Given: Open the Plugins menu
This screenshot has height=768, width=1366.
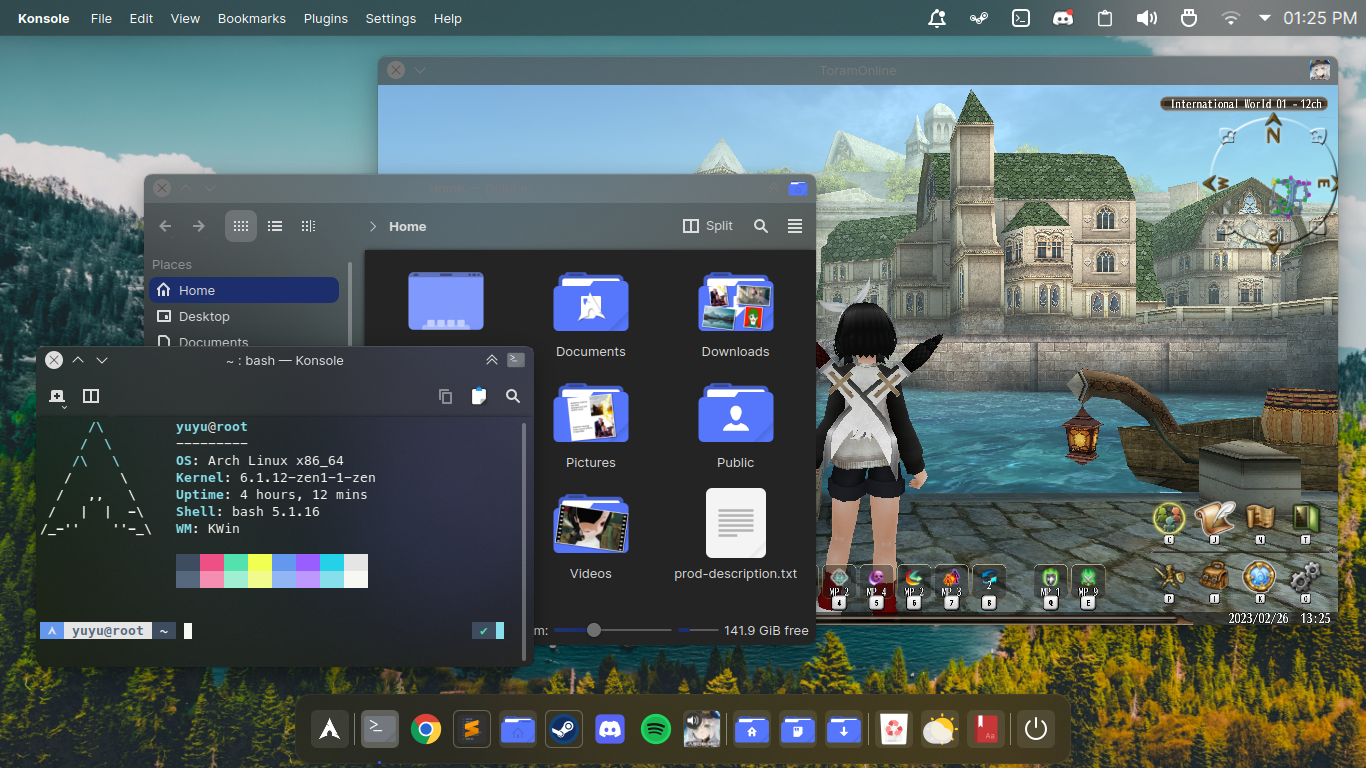Looking at the screenshot, I should pos(326,18).
